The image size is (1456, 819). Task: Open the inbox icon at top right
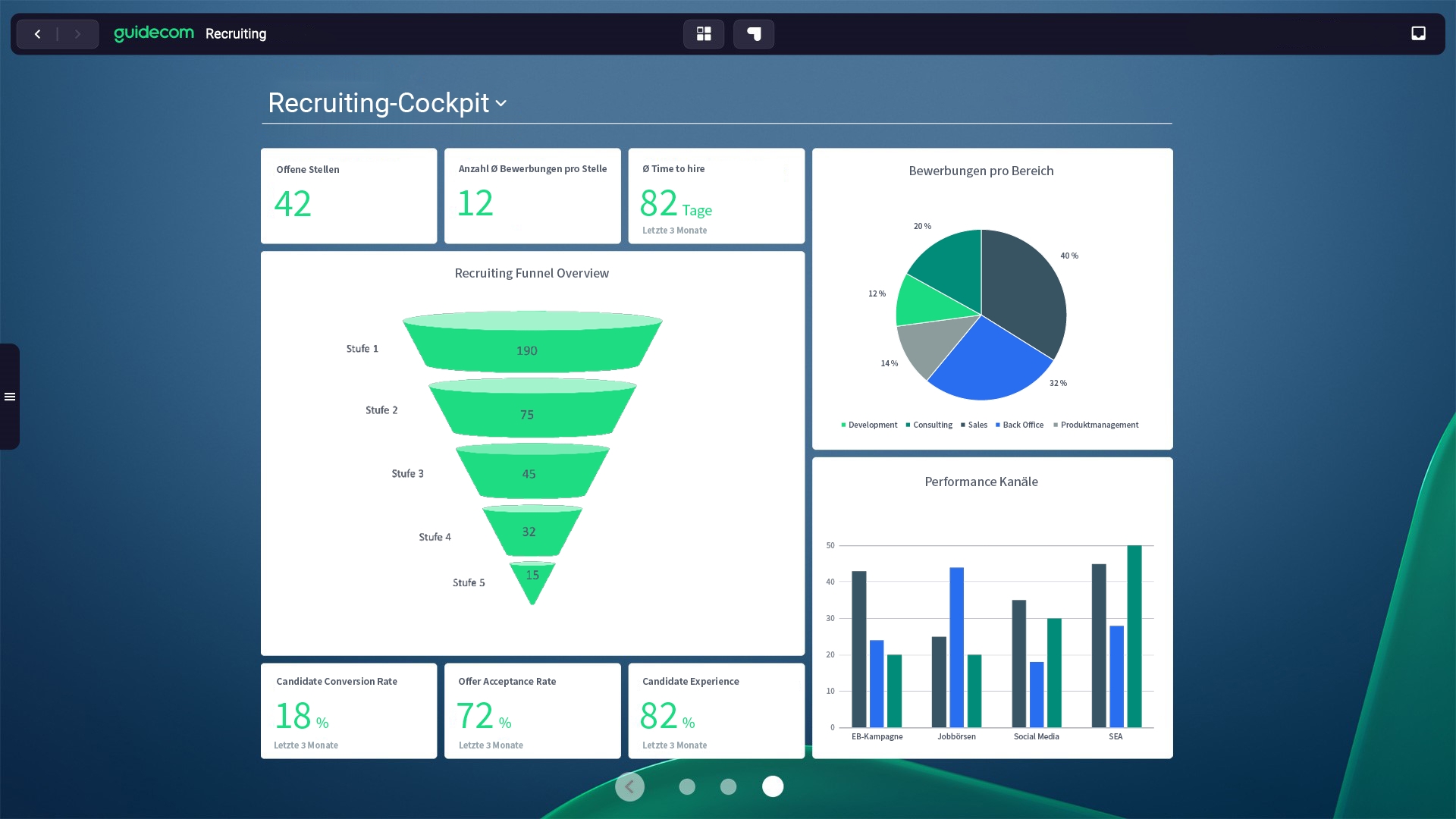1418,33
